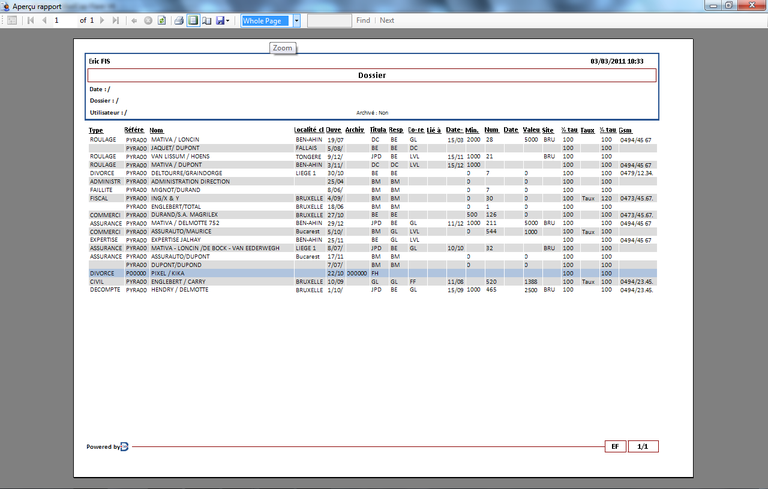Image resolution: width=768 pixels, height=489 pixels.
Task: Refresh the report
Action: (161, 20)
